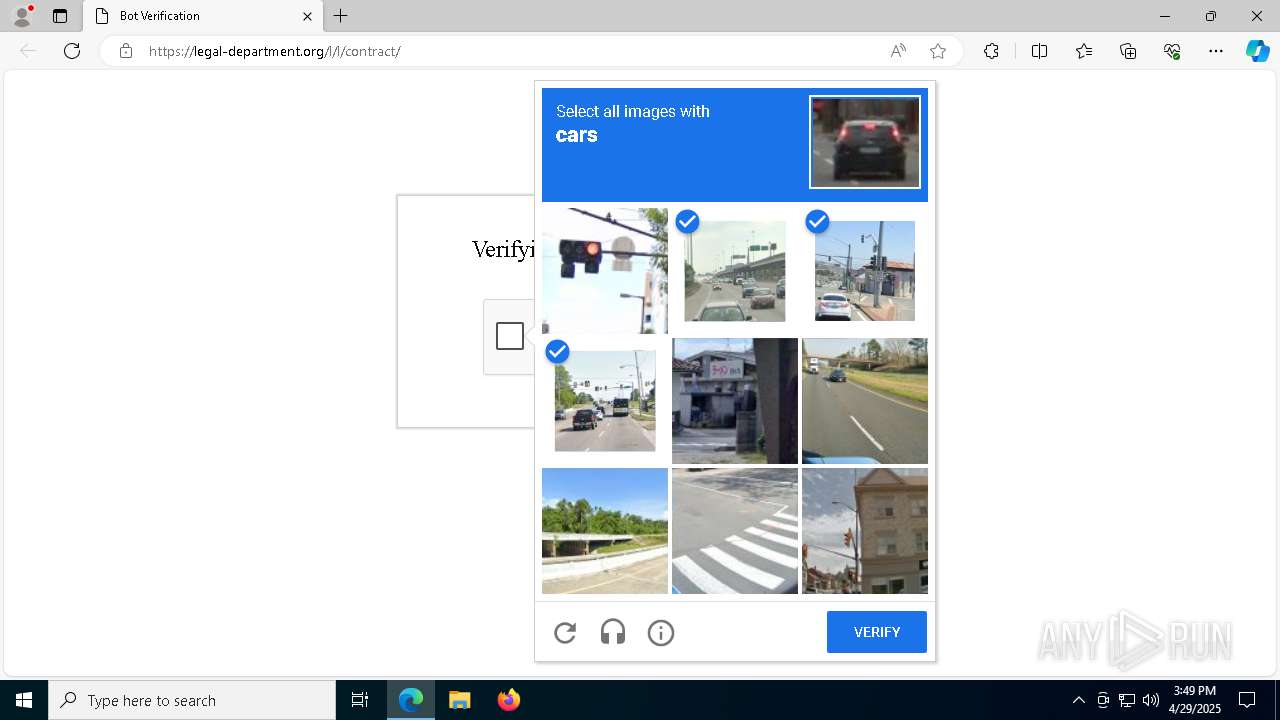Select the brick building corner tile

pyautogui.click(x=865, y=531)
